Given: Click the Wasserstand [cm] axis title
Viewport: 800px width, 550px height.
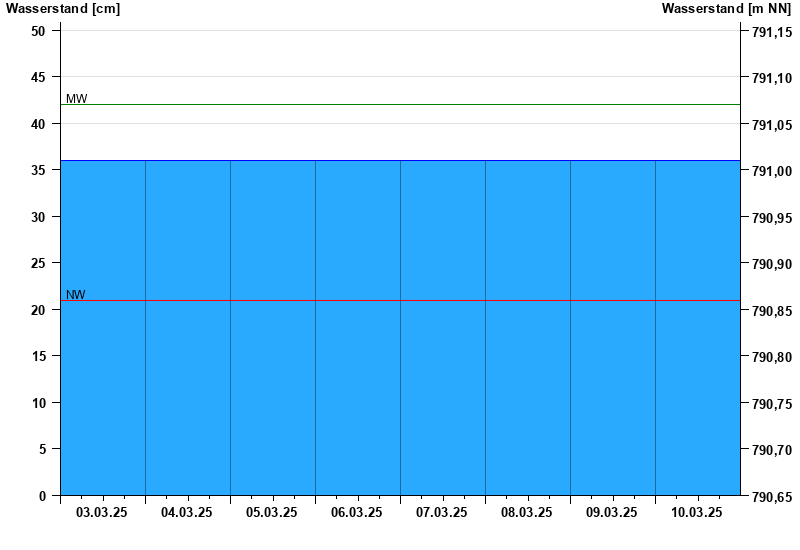Looking at the screenshot, I should click(x=63, y=9).
